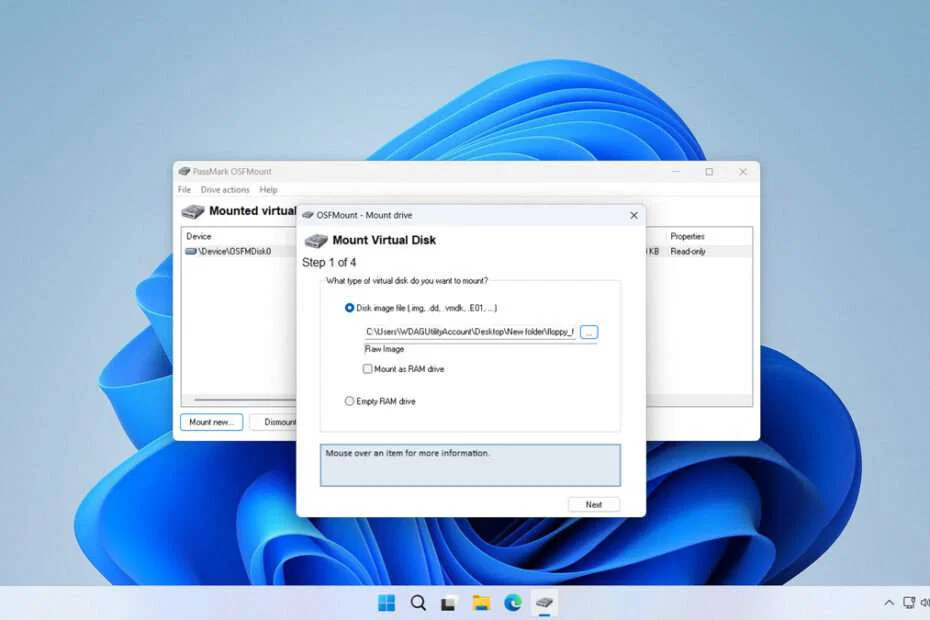Expand hidden icons in the system tray
Viewport: 930px width, 620px height.
pyautogui.click(x=888, y=603)
